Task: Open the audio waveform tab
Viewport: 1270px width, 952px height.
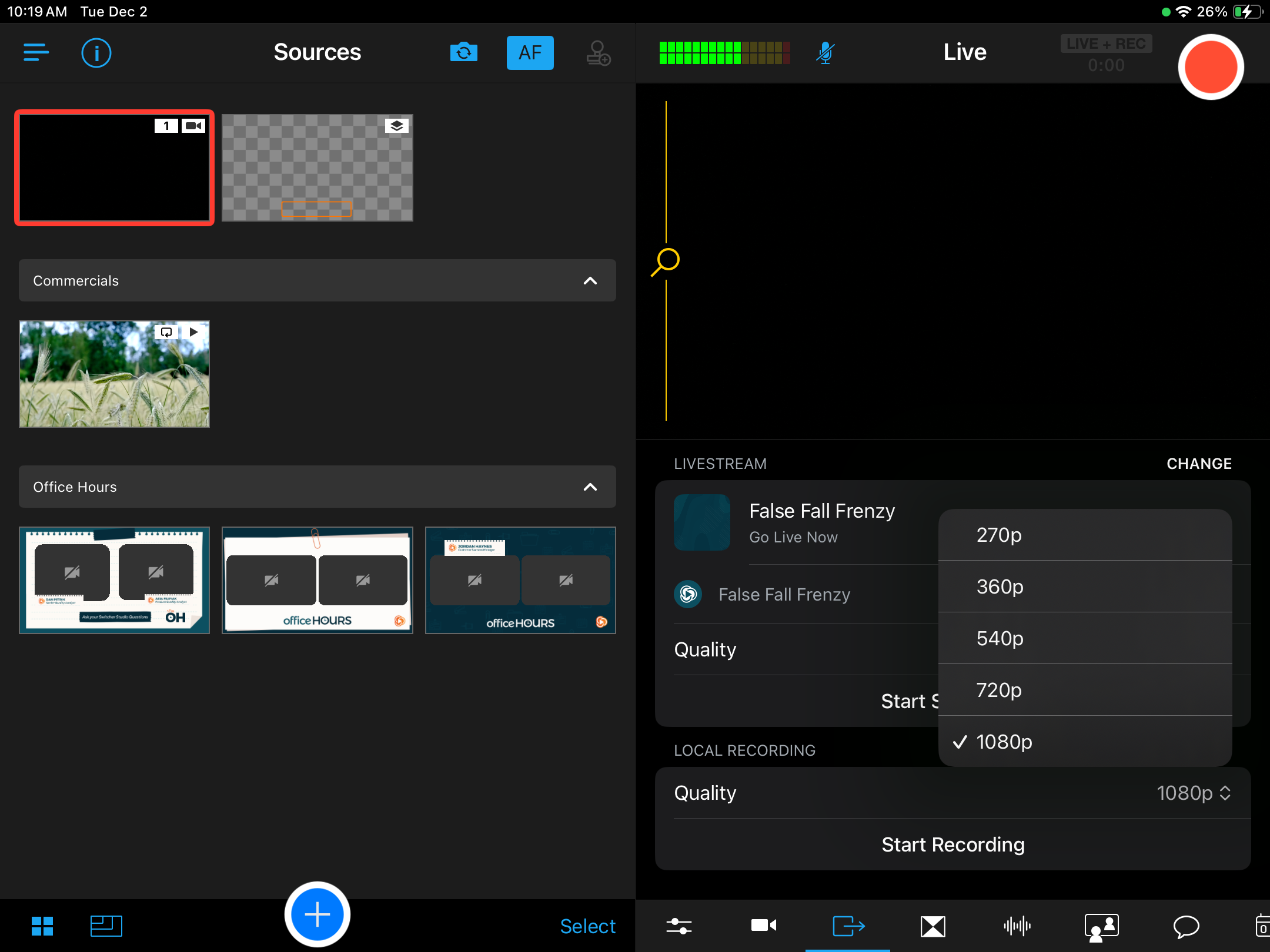Action: tap(1017, 926)
